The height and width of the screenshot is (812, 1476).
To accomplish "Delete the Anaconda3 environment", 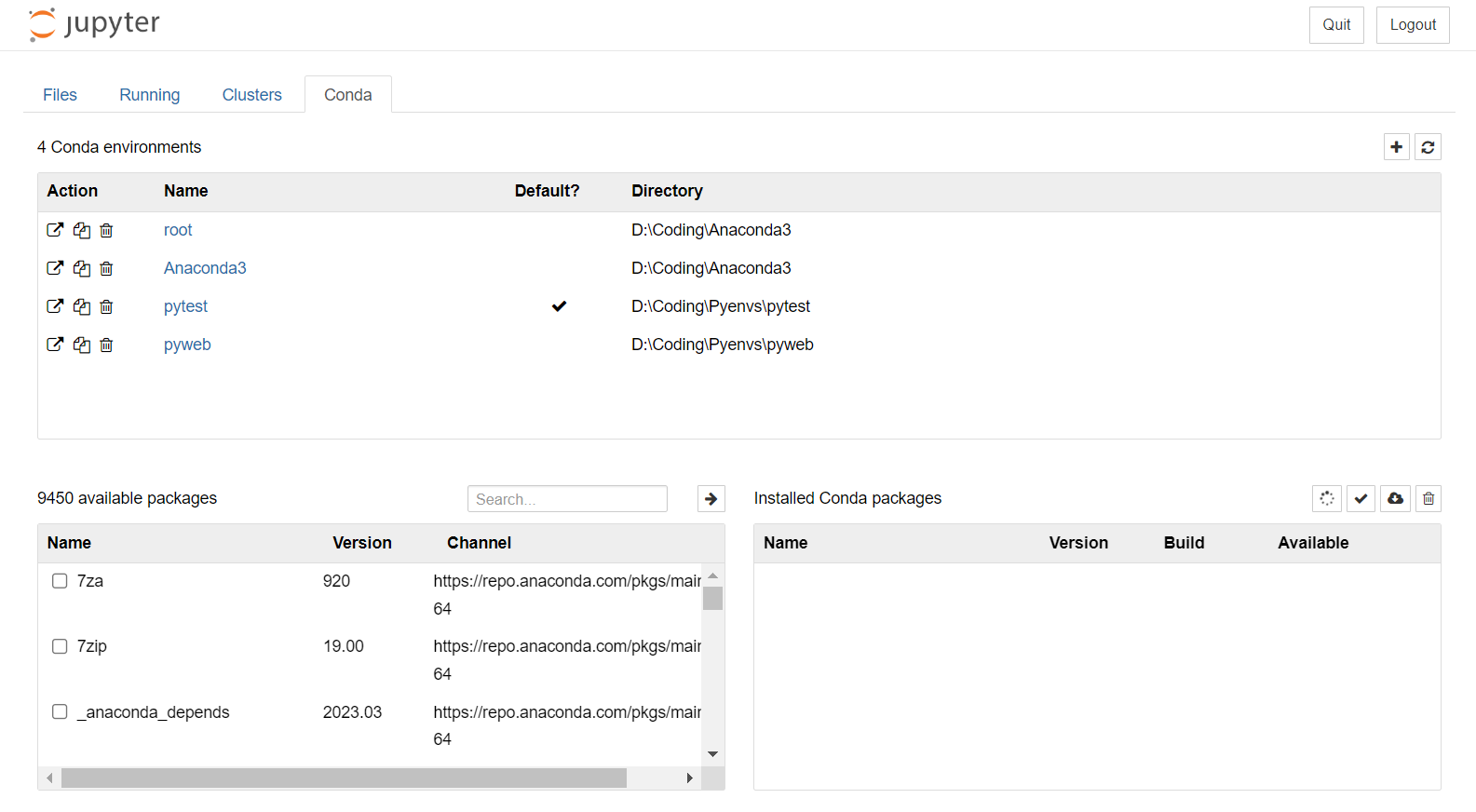I will pos(106,268).
